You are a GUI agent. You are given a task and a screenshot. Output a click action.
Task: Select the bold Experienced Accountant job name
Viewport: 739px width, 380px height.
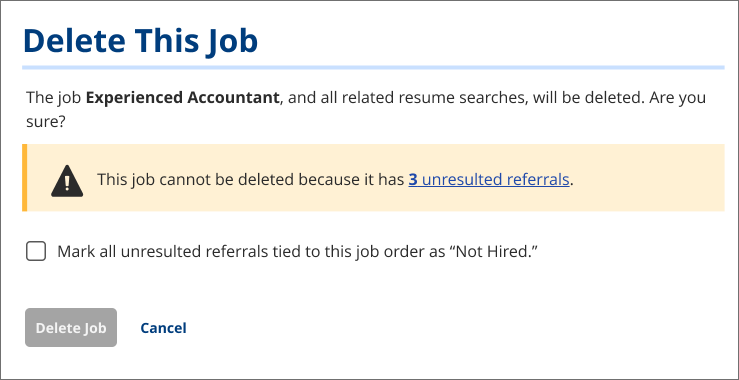pos(183,98)
